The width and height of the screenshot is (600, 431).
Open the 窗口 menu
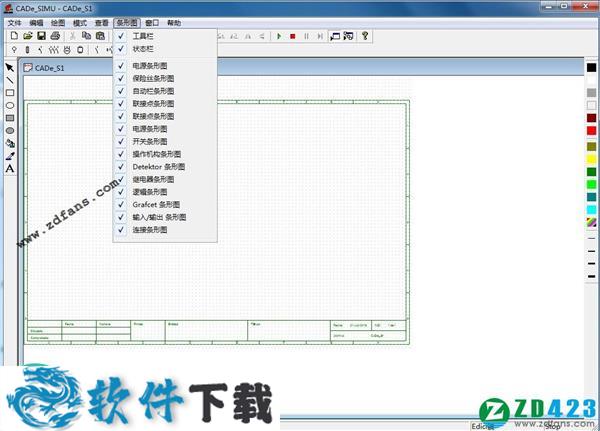152,23
